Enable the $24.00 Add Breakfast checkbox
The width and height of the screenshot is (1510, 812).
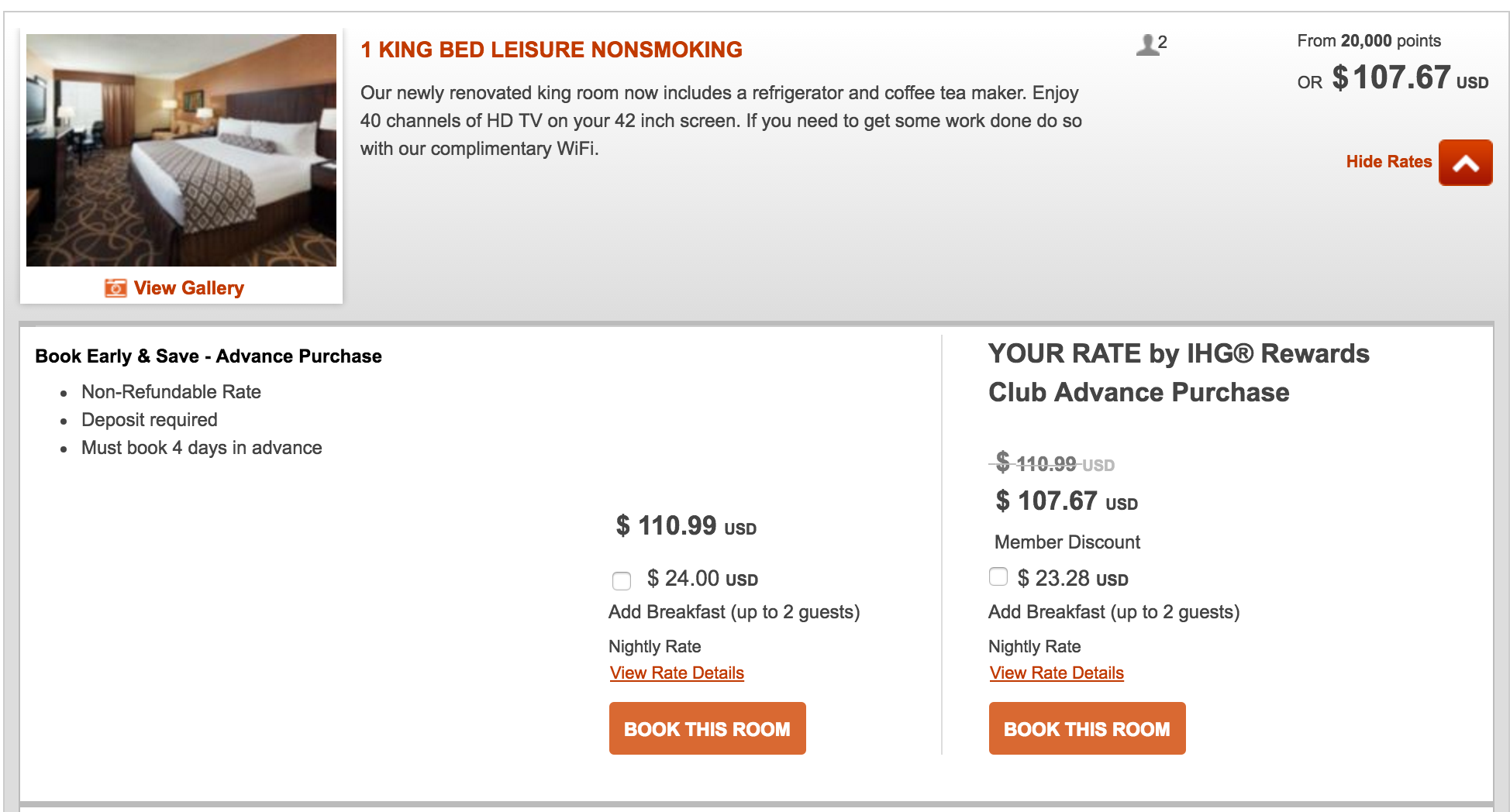coord(622,580)
